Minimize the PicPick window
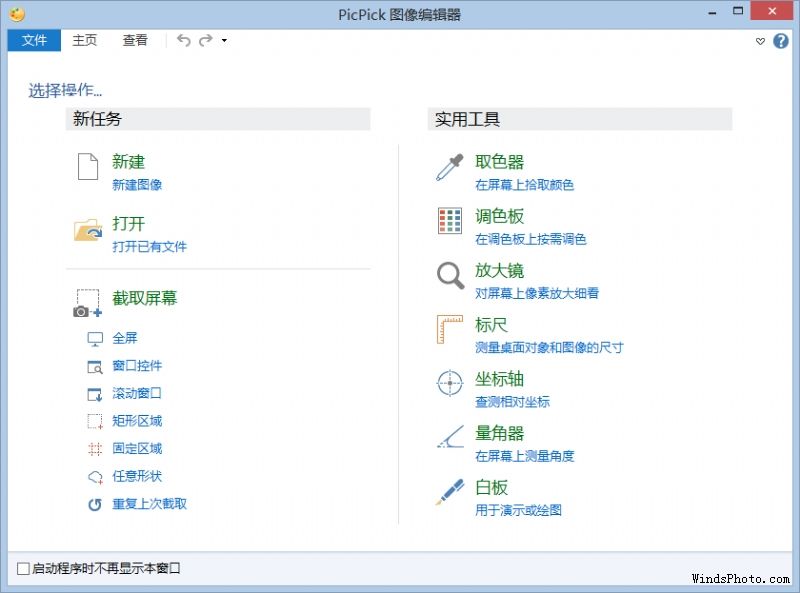This screenshot has width=800, height=593. (712, 12)
